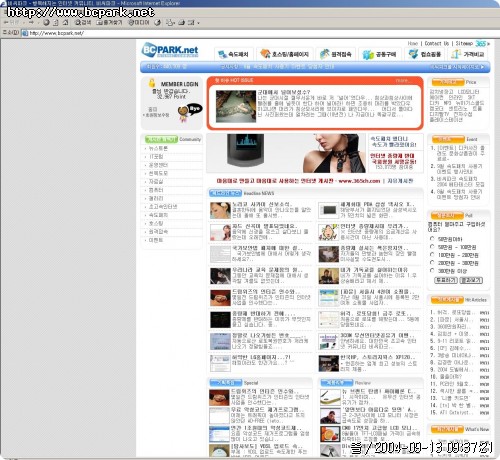Viewport: 500px width, 460px height.
Task: Go to the browser Home page icon
Action: [x=66, y=23]
